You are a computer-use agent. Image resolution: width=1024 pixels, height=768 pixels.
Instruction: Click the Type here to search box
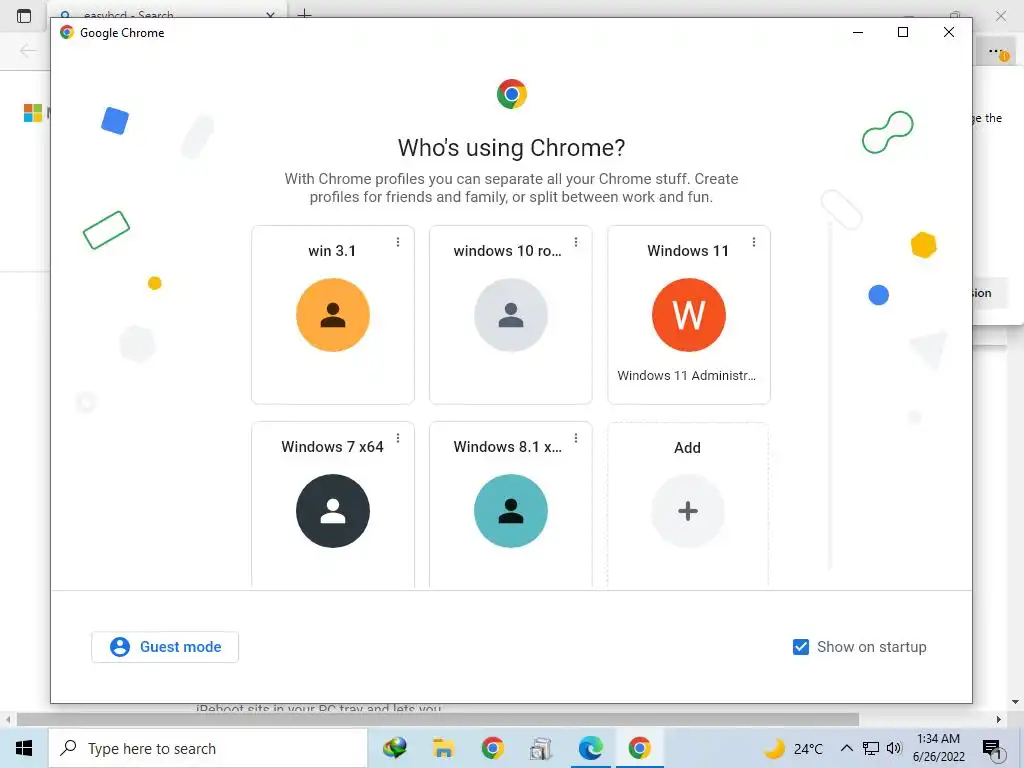click(x=208, y=748)
